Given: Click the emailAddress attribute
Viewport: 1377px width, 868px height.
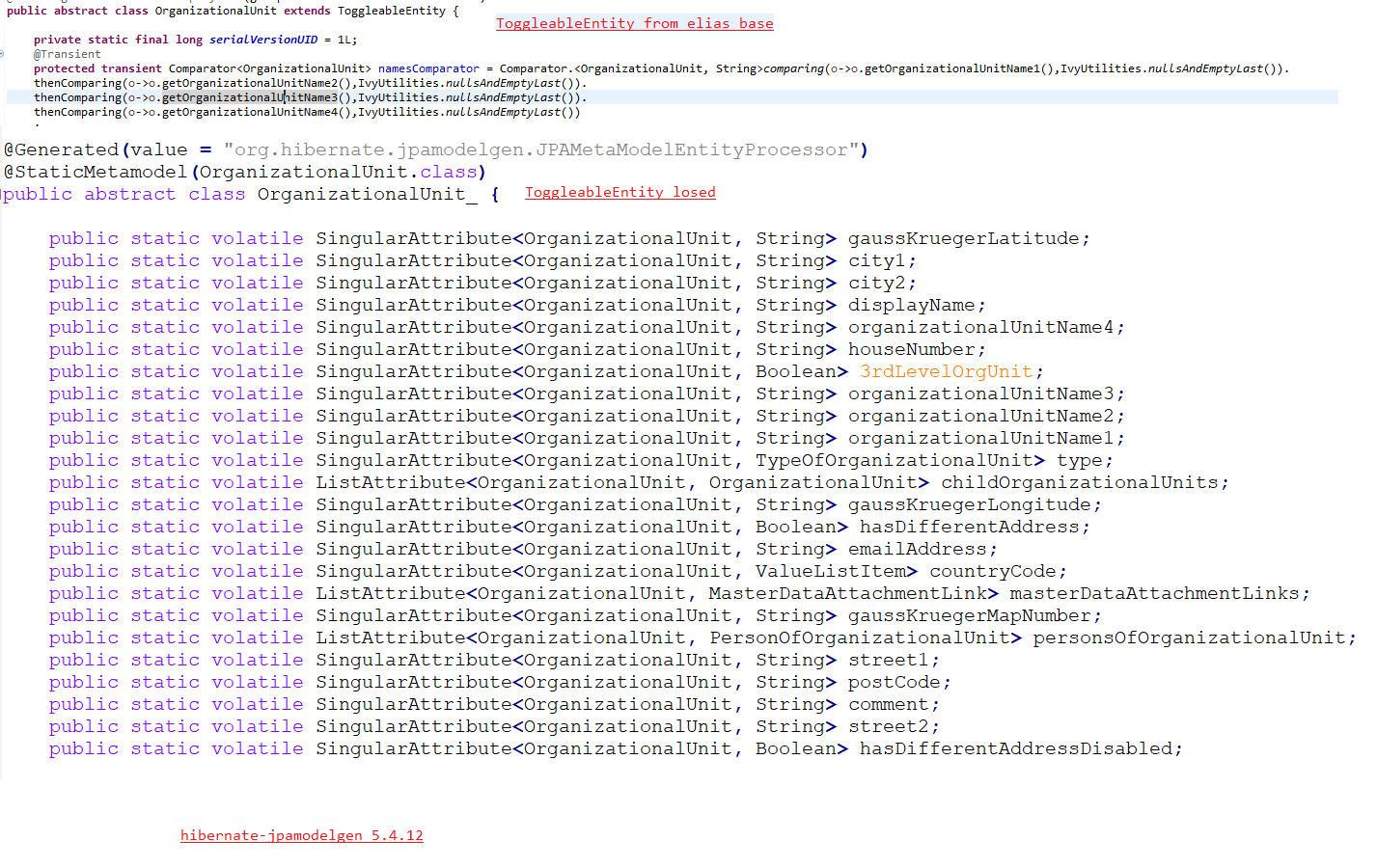Looking at the screenshot, I should tap(917, 549).
